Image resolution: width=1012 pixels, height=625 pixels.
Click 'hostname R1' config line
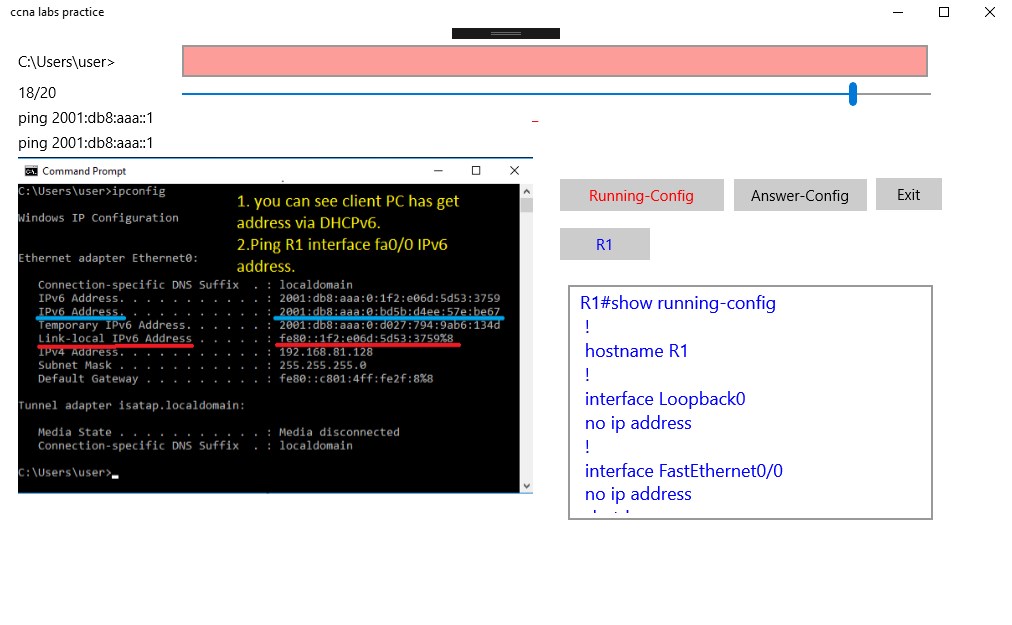[636, 351]
